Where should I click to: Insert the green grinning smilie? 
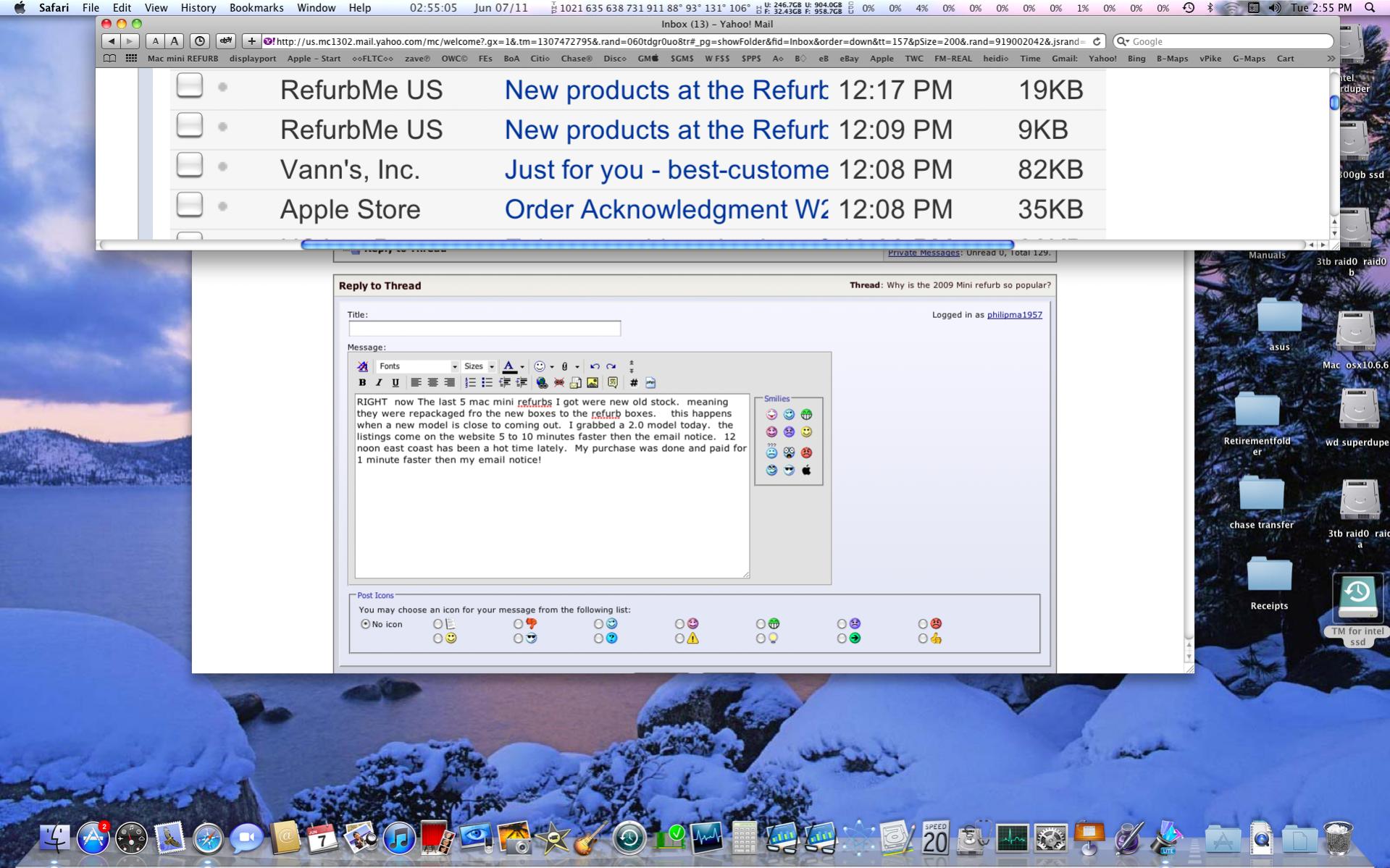tap(806, 414)
